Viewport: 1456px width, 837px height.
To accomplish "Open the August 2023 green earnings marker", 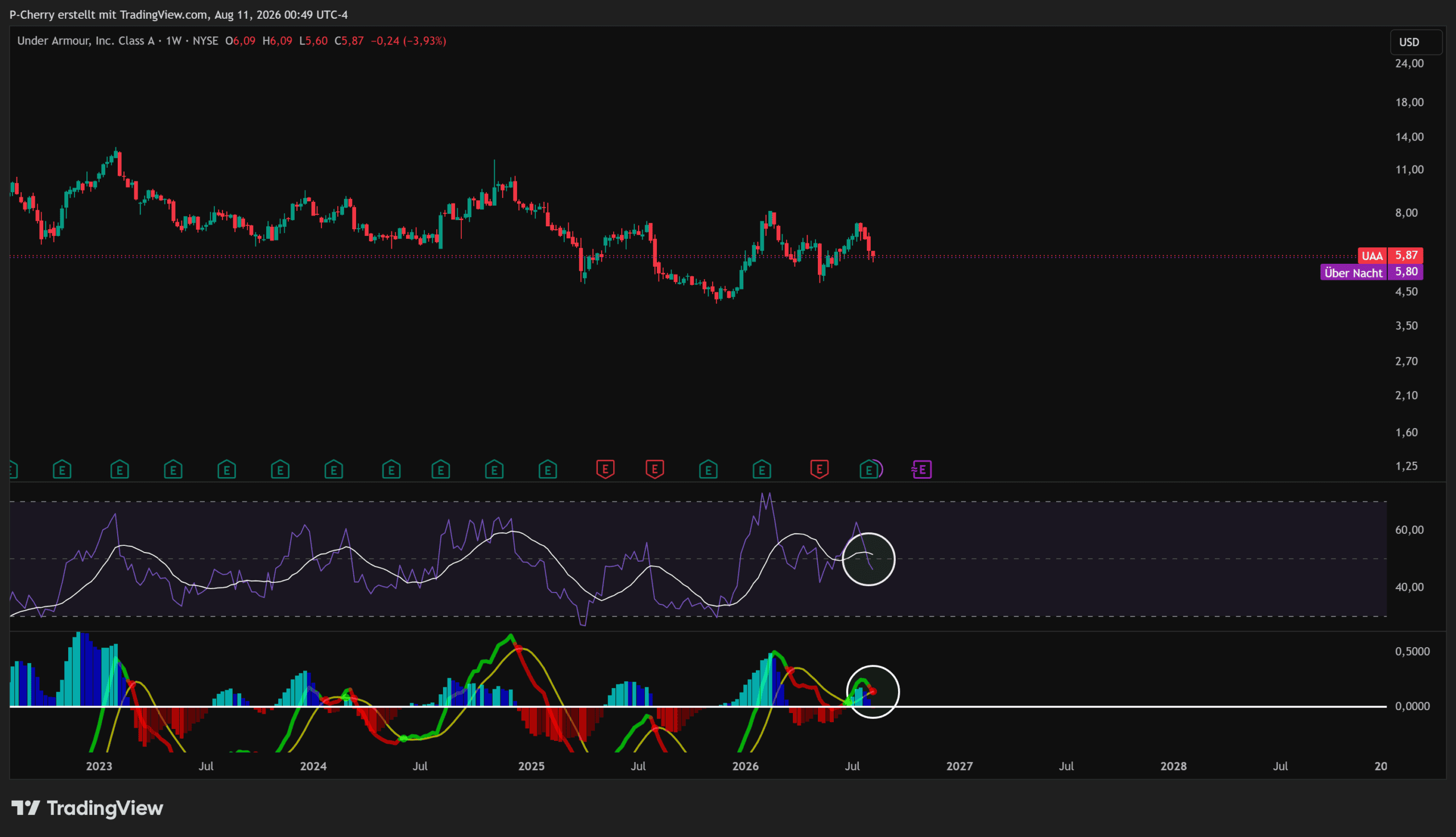I will [x=227, y=470].
